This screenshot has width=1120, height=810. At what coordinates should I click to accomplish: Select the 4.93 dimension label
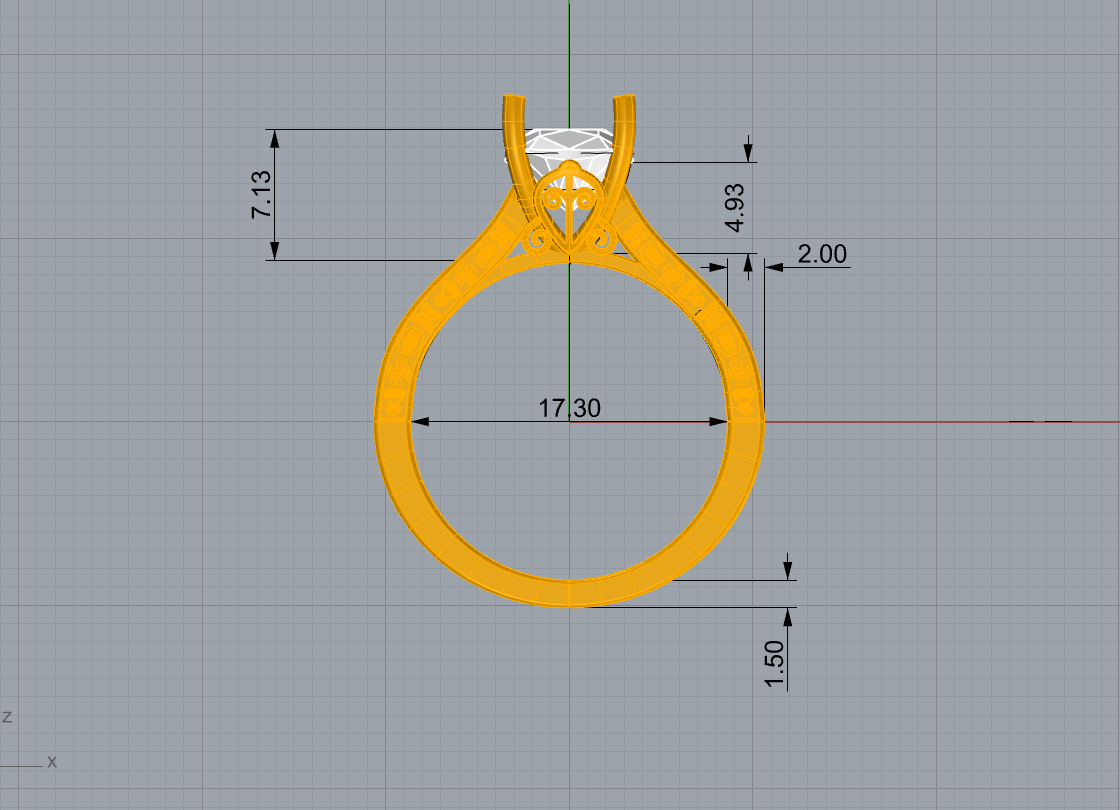coord(734,208)
